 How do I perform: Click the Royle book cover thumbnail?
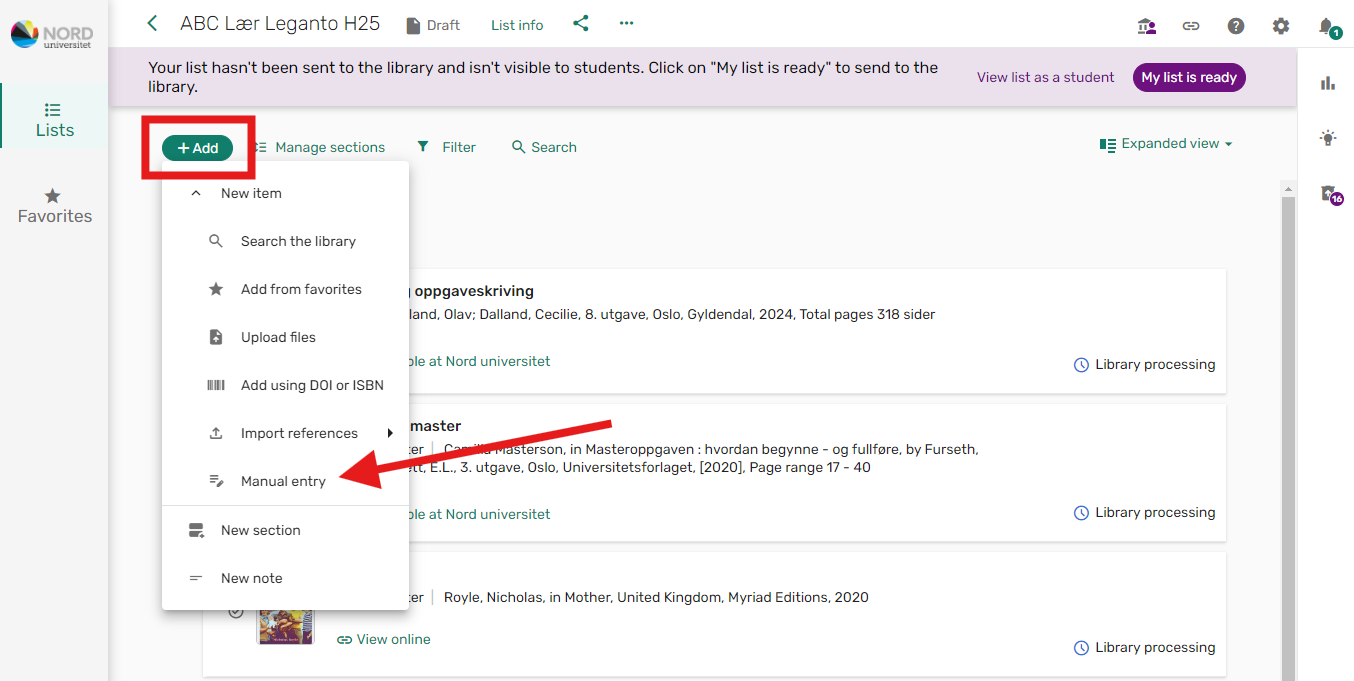coord(285,626)
